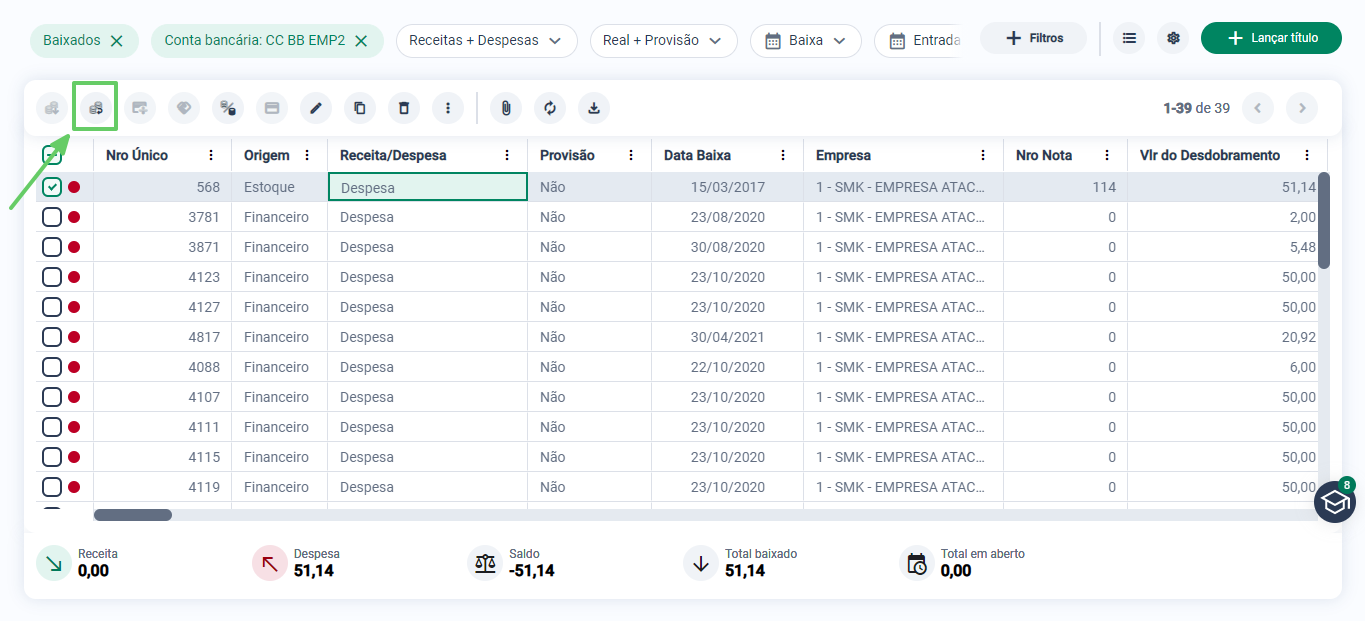1365x621 pixels.
Task: Check the checkbox for row 4123
Action: 52,277
